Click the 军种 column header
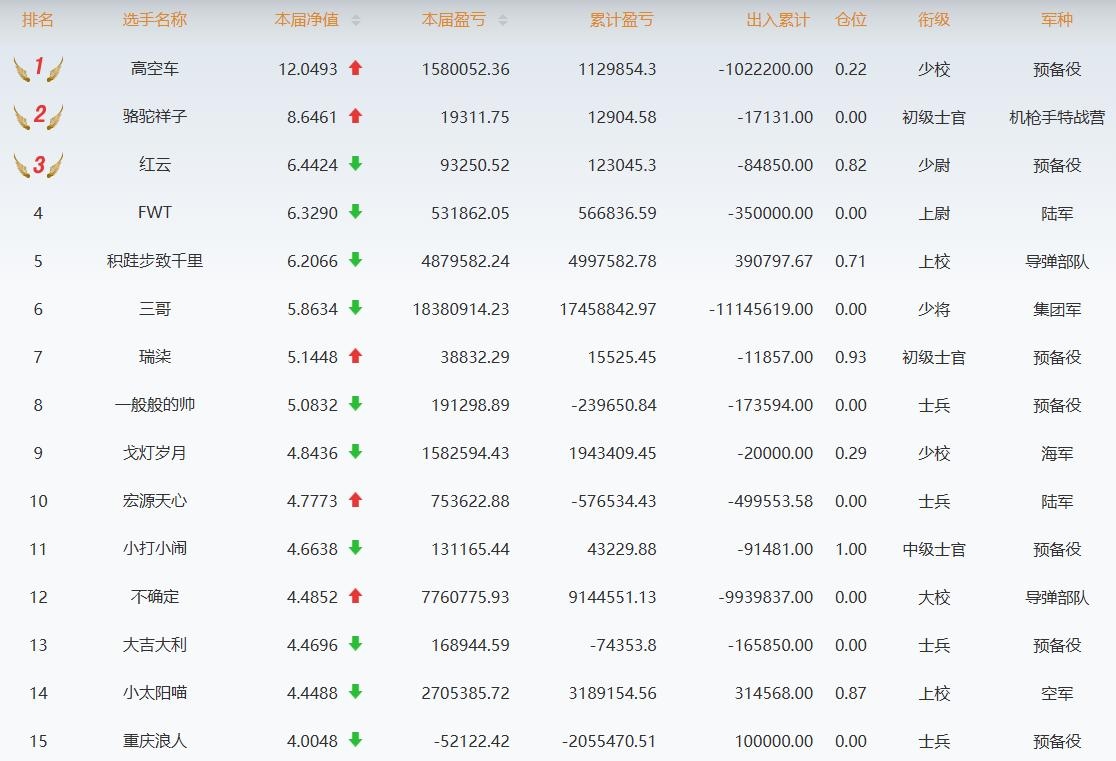 (x=1057, y=20)
